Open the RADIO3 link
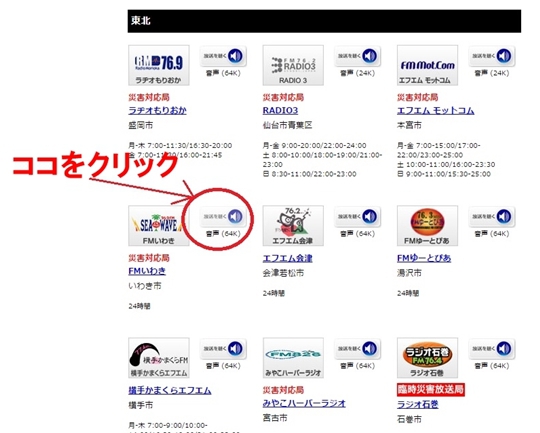The height and width of the screenshot is (433, 540). pos(280,111)
